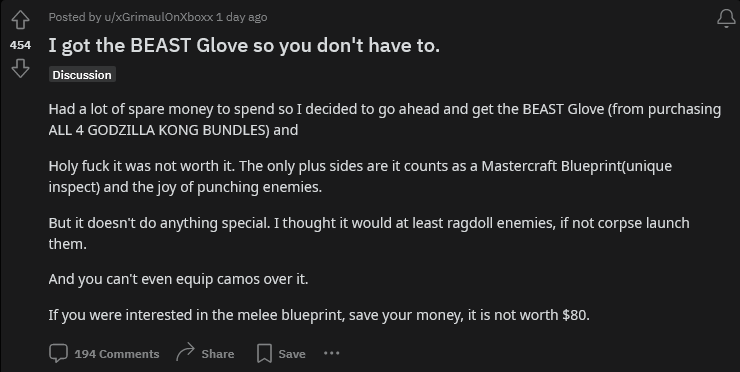Toggle post notifications with the bell icon

[x=726, y=19]
